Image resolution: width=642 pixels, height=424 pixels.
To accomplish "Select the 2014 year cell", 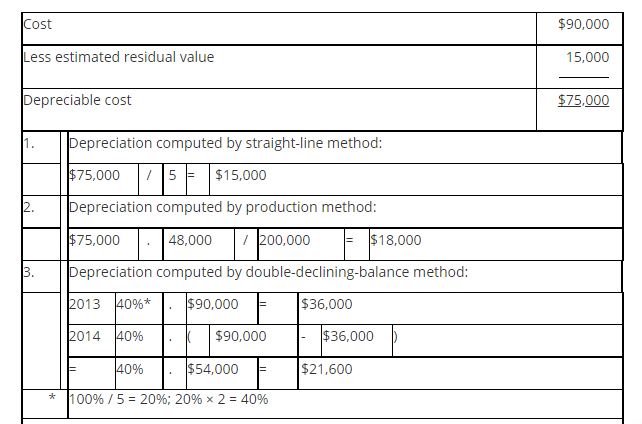I will click(x=85, y=336).
